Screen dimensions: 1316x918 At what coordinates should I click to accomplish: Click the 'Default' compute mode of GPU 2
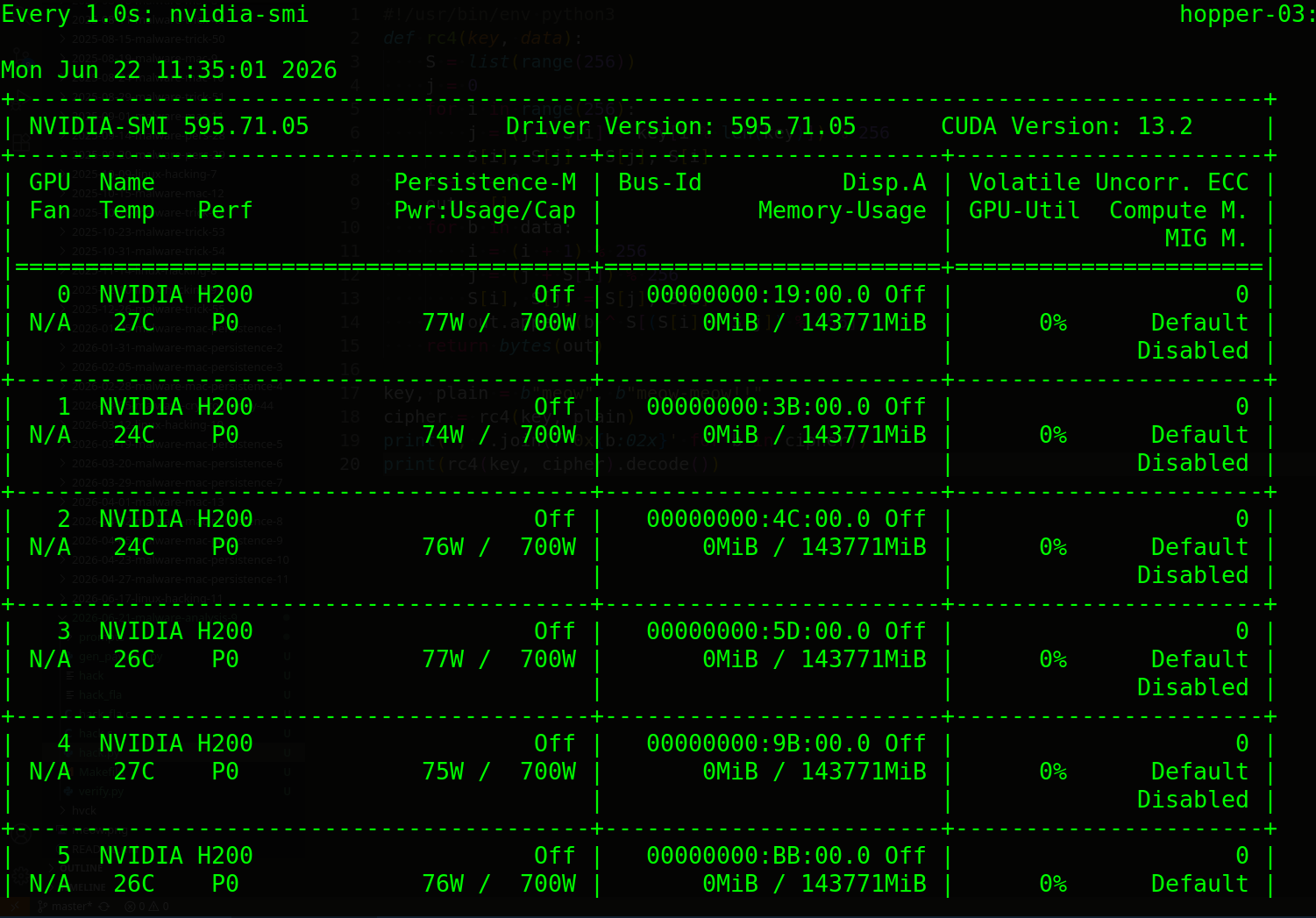coord(1200,547)
